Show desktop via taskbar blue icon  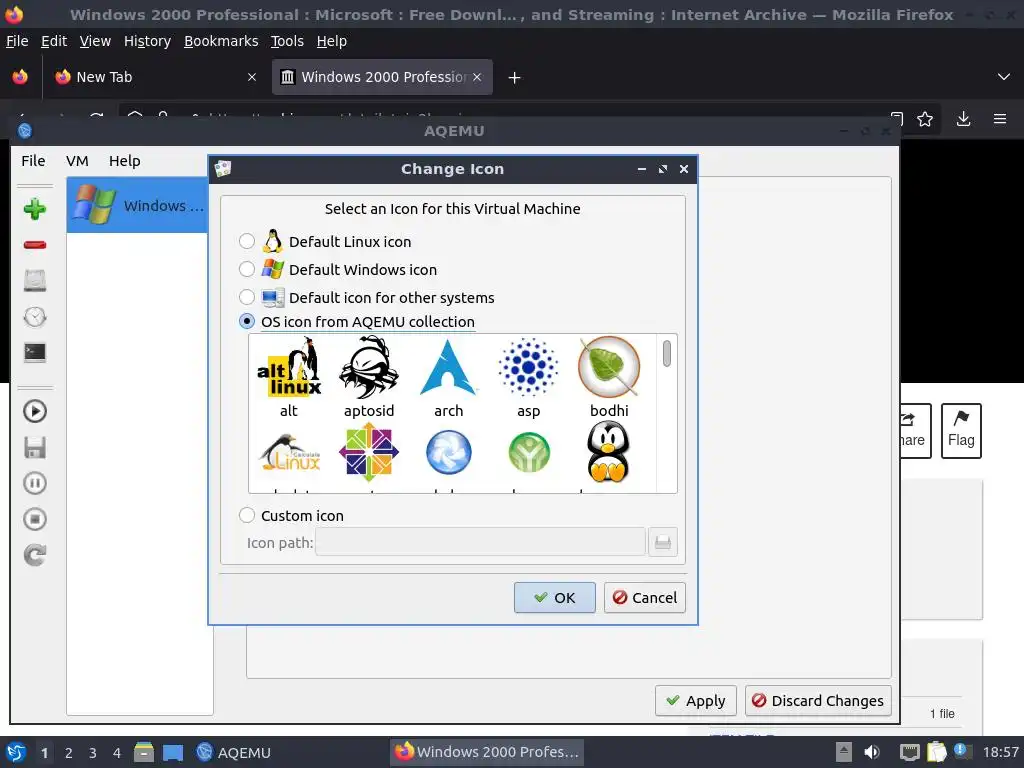(172, 752)
